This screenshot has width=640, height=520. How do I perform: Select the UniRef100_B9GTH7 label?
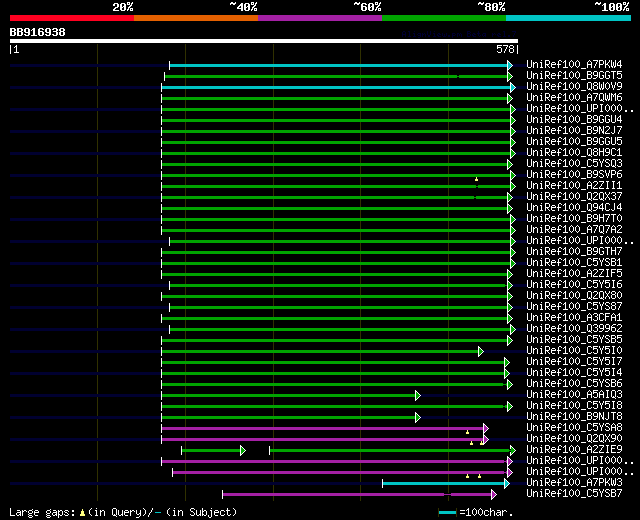[x=574, y=251]
